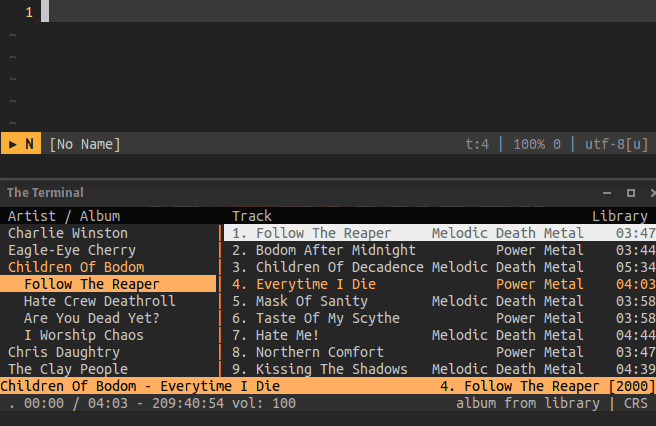This screenshot has height=426, width=656.
Task: Select the Follow The Reaper album
Action: coord(108,284)
